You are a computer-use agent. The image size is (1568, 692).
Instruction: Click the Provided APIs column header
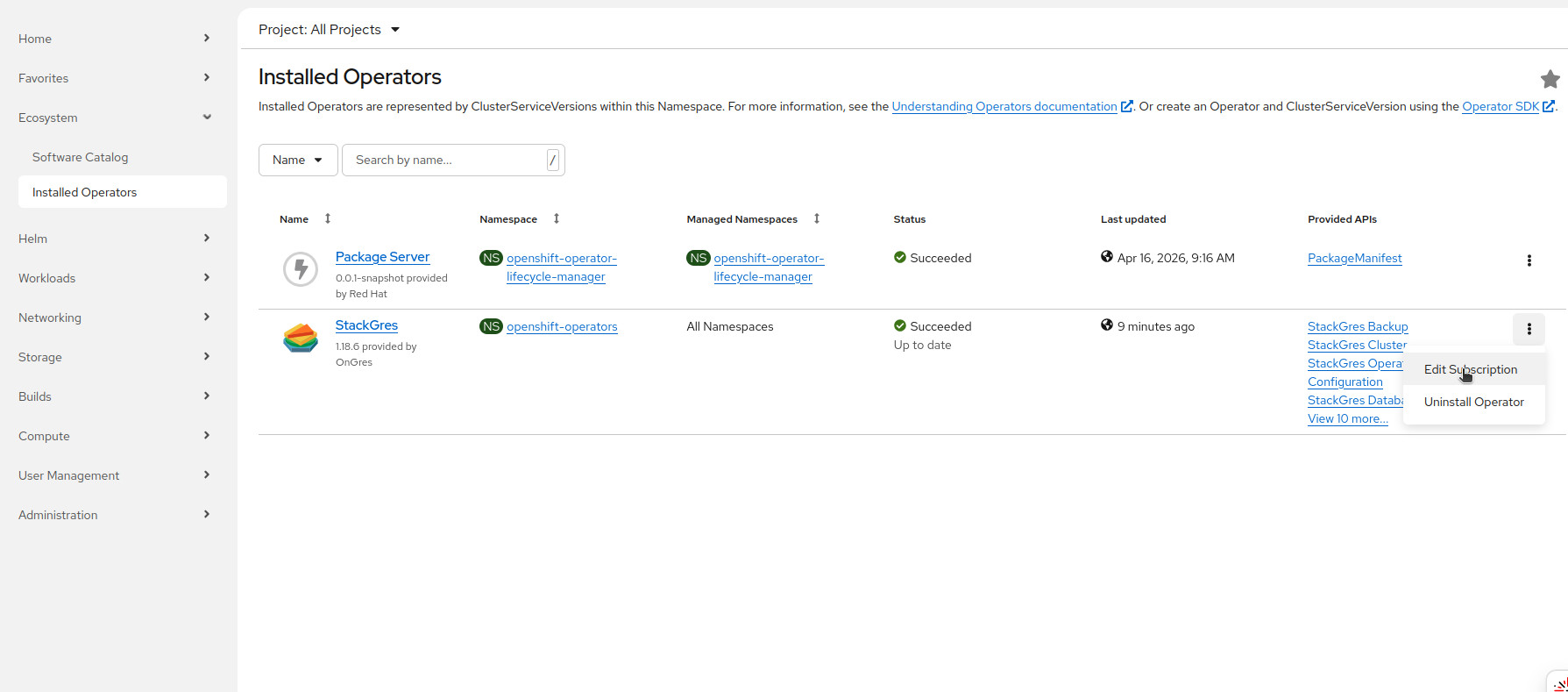click(x=1342, y=219)
